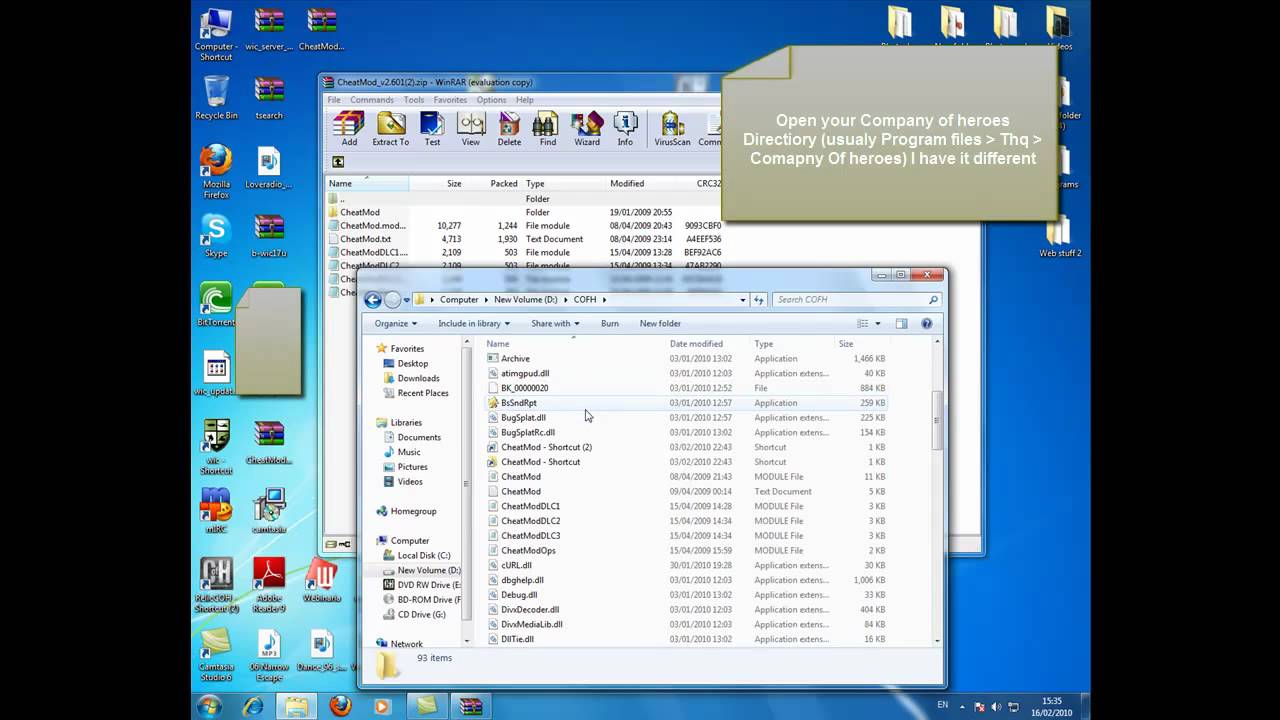The width and height of the screenshot is (1280, 720).
Task: Open the Share with dropdown
Action: pyautogui.click(x=555, y=323)
